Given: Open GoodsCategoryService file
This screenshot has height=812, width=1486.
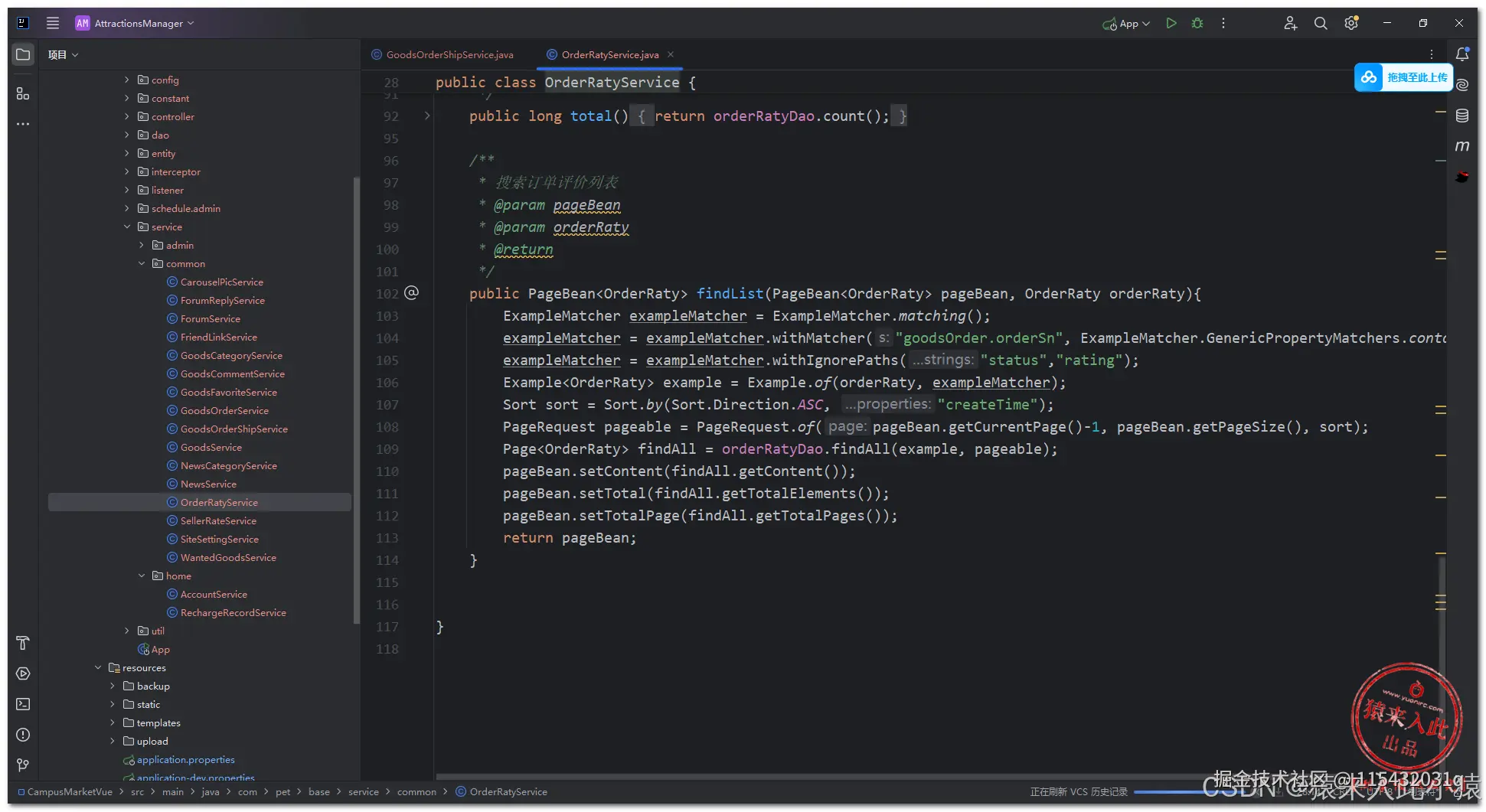Looking at the screenshot, I should (x=231, y=355).
